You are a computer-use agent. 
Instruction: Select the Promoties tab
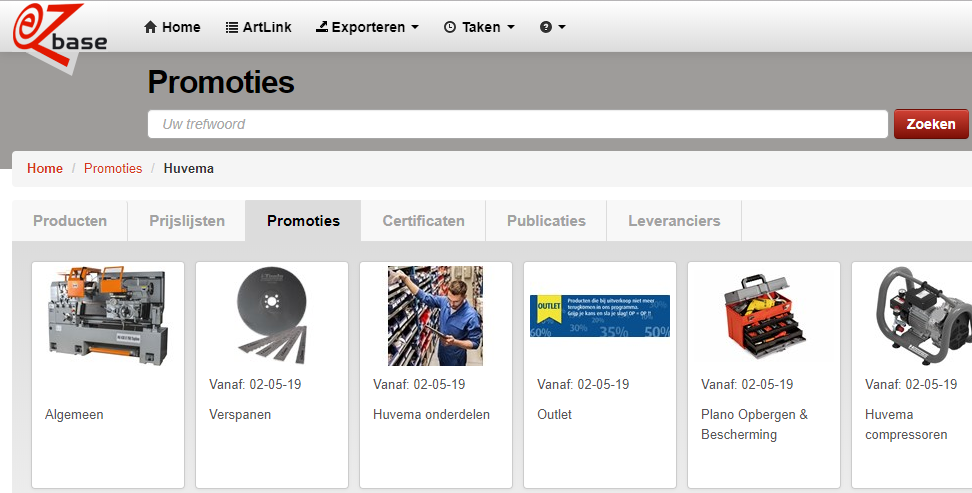click(x=303, y=221)
